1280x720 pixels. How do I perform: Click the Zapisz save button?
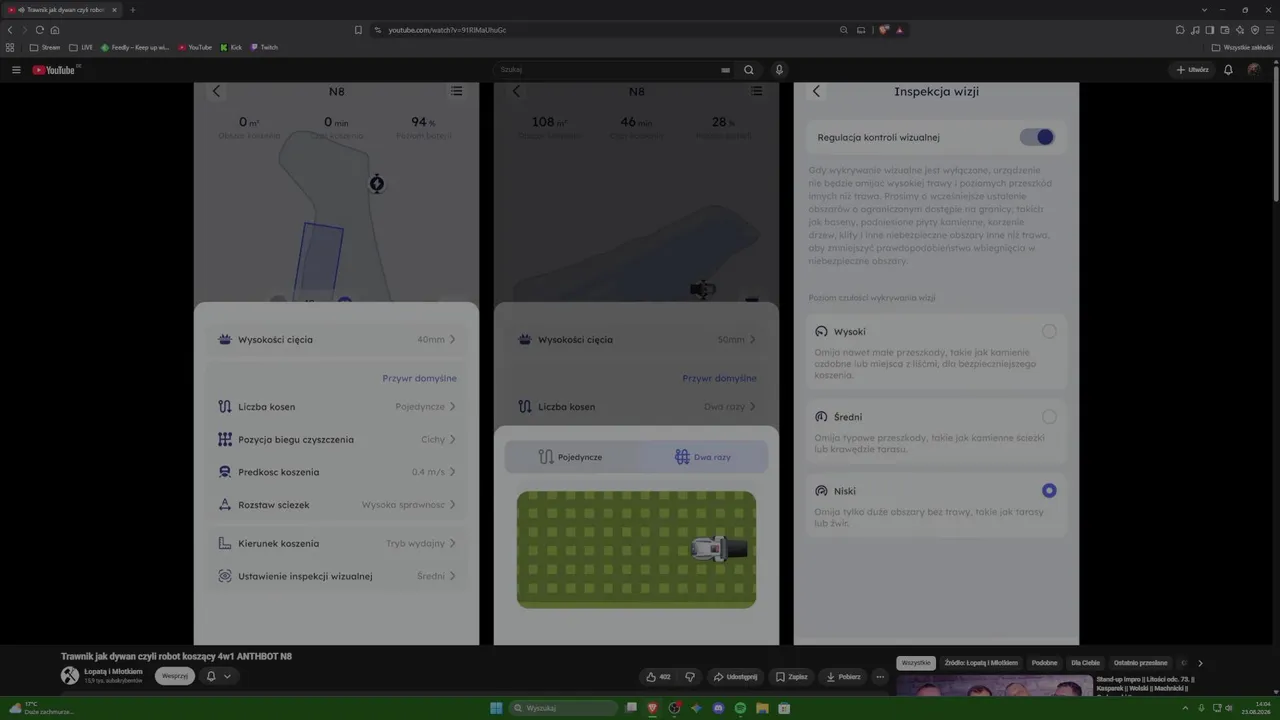coord(791,677)
